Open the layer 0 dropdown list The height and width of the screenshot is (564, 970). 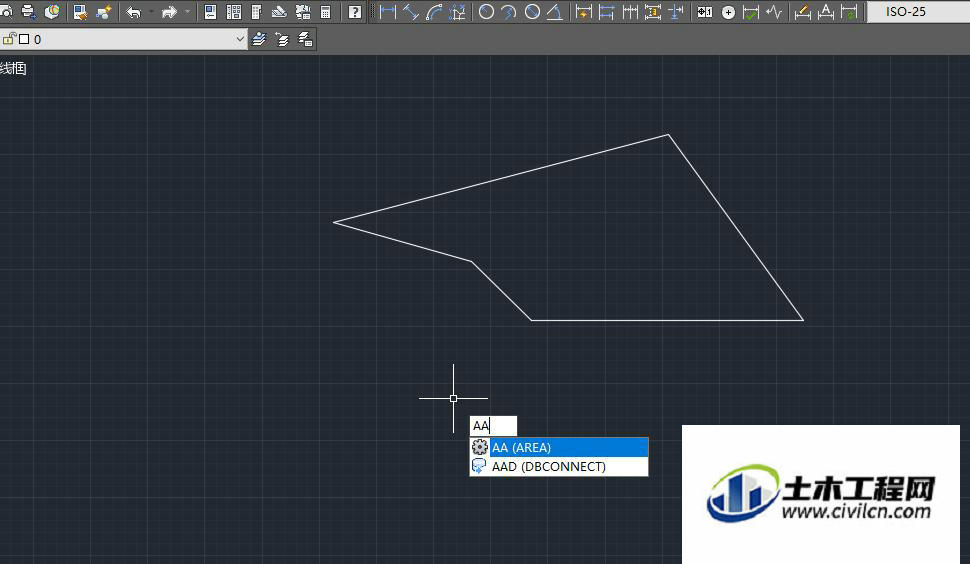pos(124,39)
